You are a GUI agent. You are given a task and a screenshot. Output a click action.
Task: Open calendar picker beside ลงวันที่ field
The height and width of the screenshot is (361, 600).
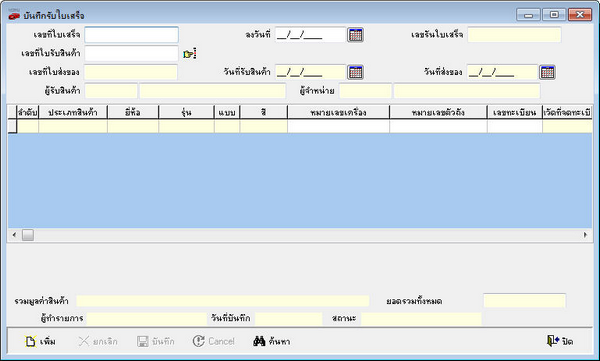click(355, 35)
